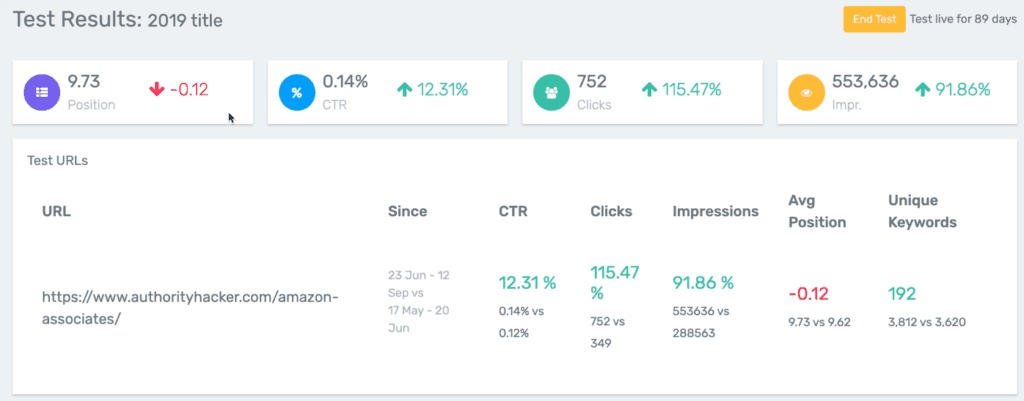Image resolution: width=1024 pixels, height=401 pixels.
Task: Click the green Clicks people icon
Action: [552, 91]
